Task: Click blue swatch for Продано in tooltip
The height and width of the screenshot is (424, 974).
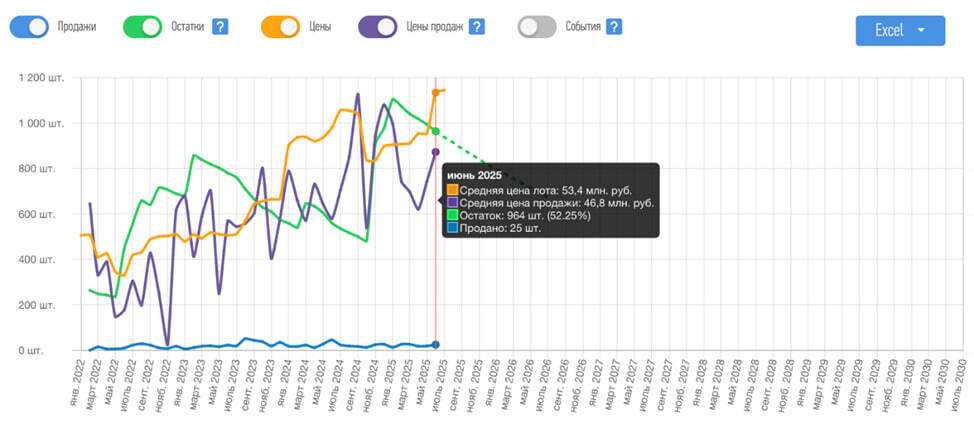Action: [452, 228]
